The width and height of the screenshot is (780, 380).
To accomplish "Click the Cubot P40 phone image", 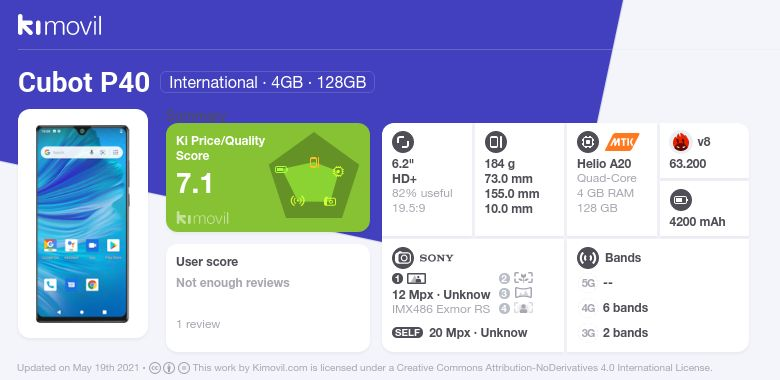I will [83, 224].
